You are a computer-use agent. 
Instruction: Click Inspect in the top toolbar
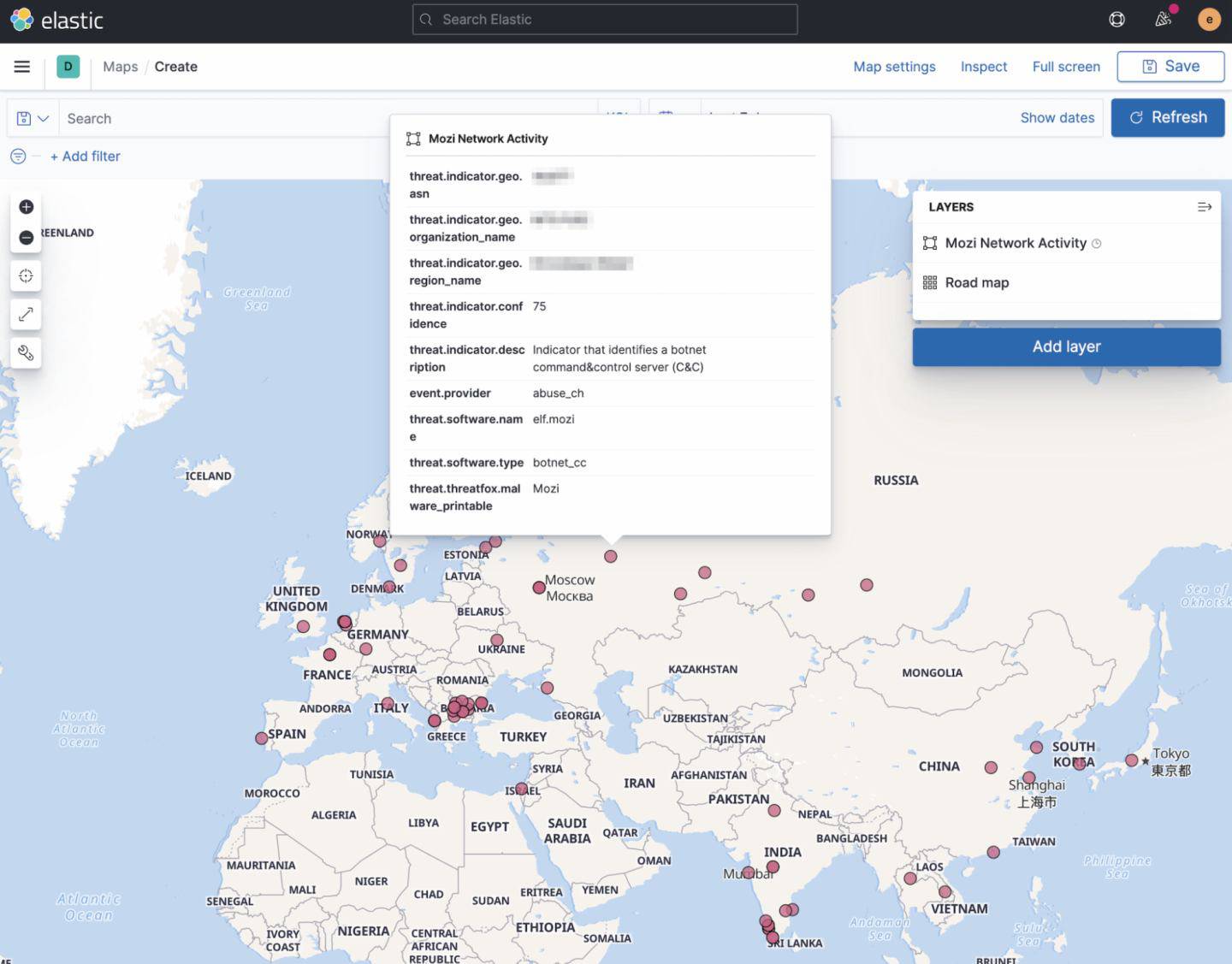click(x=984, y=66)
